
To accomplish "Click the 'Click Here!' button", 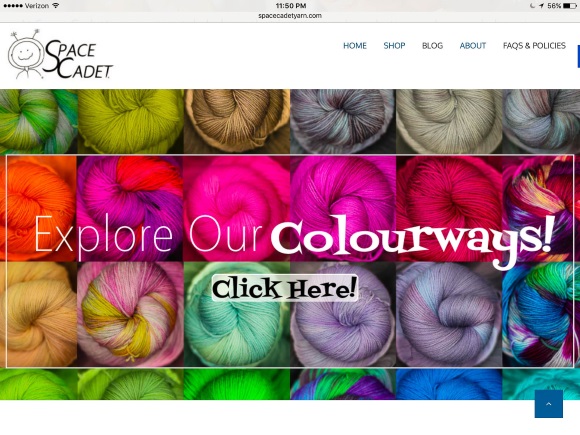I will coord(284,288).
